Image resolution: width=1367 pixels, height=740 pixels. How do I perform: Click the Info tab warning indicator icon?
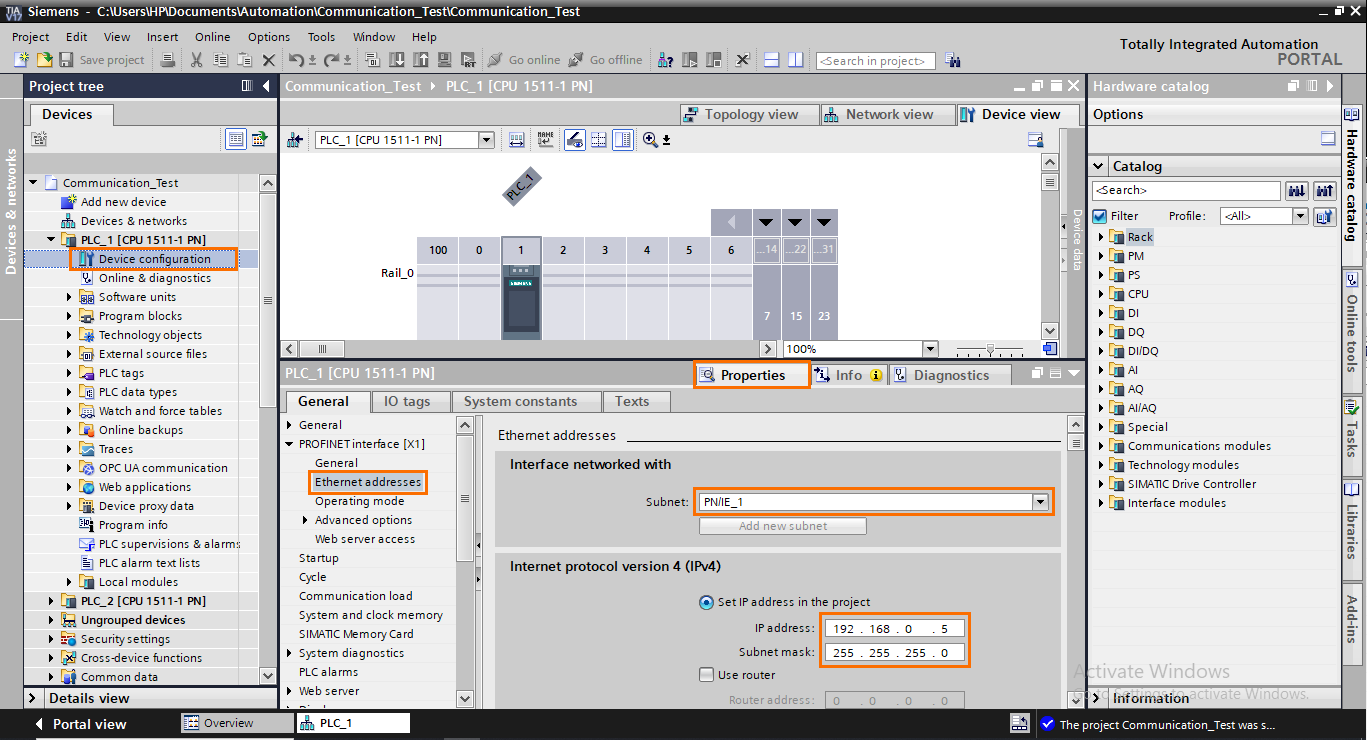click(876, 375)
